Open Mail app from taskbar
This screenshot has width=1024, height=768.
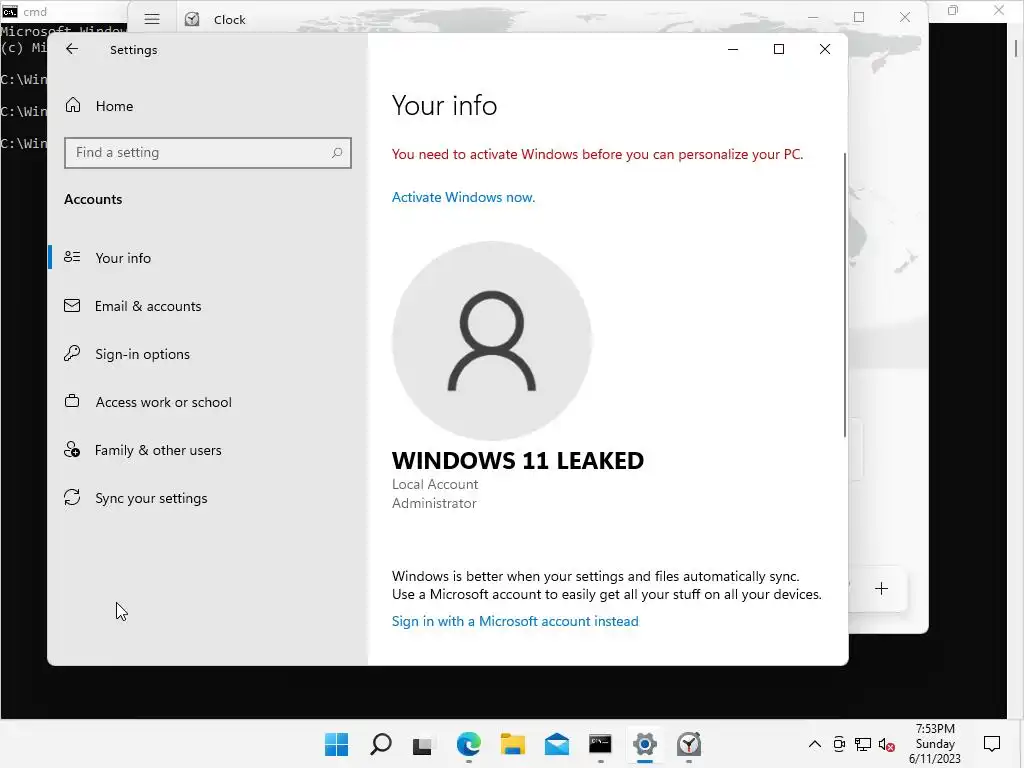pos(556,744)
